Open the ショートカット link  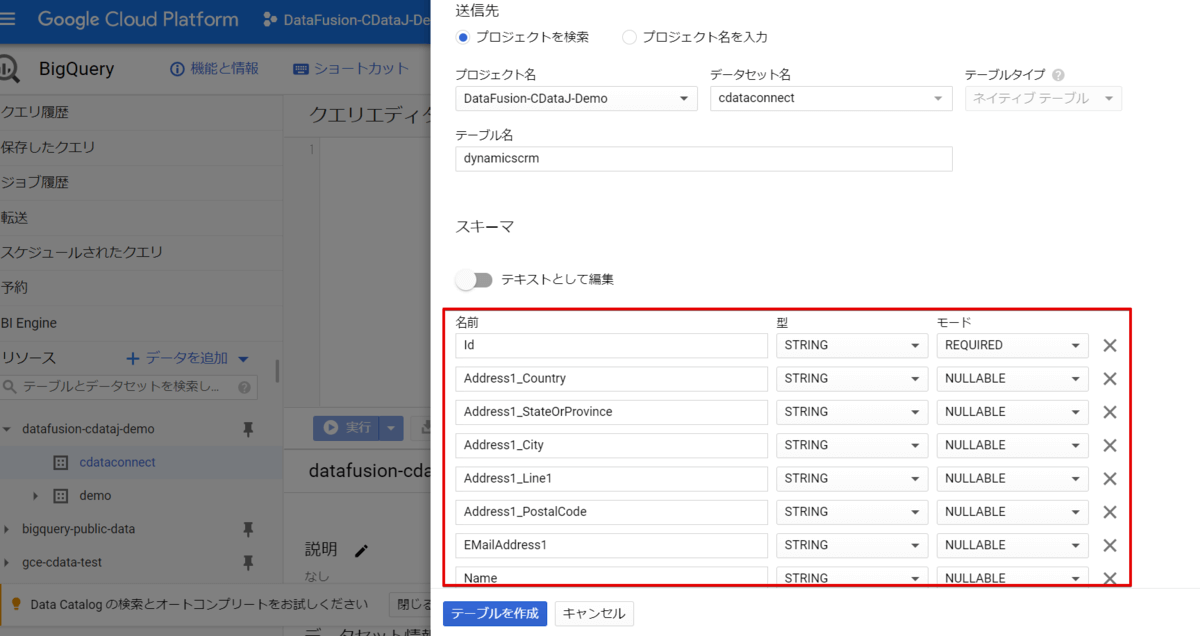tap(351, 69)
